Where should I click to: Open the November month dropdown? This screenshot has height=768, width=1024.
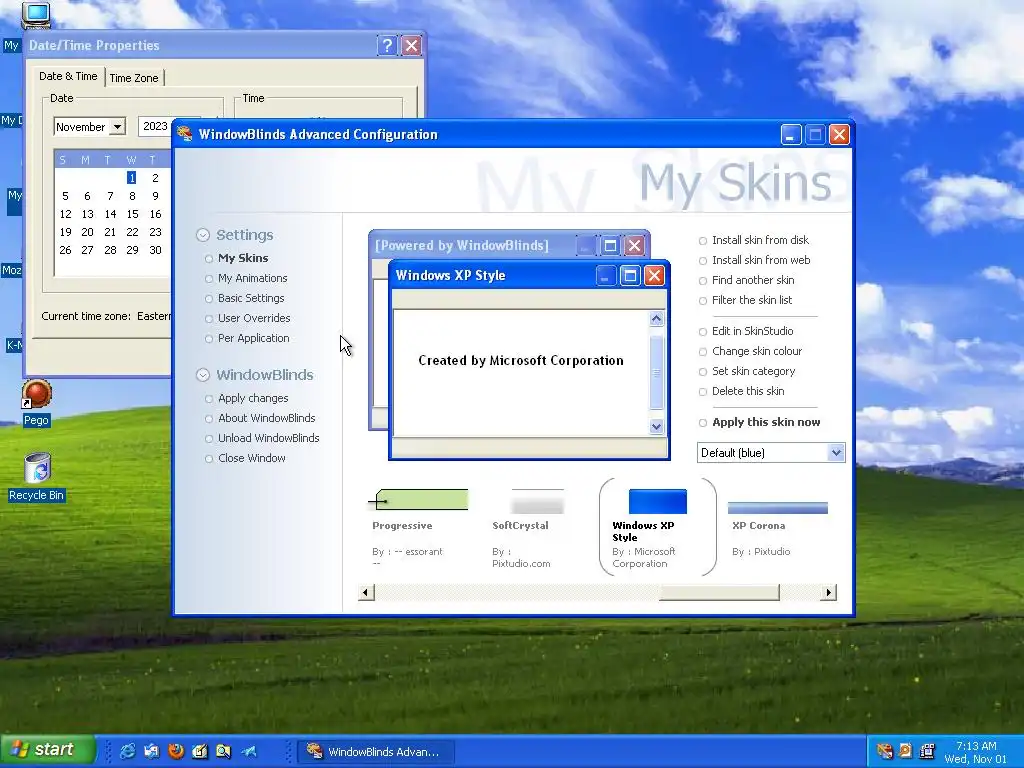tap(89, 126)
